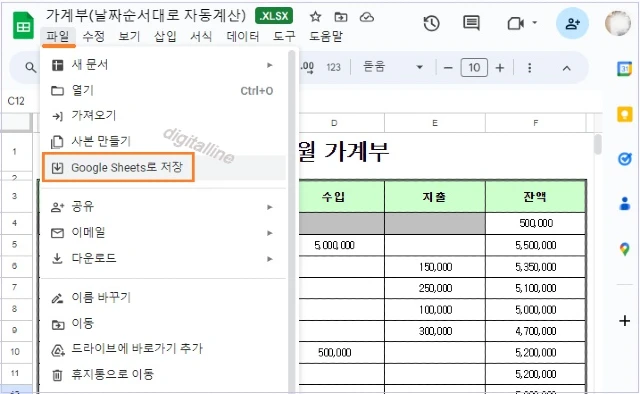The width and height of the screenshot is (640, 394).
Task: Select 이동 in the file menu
Action: click(163, 324)
